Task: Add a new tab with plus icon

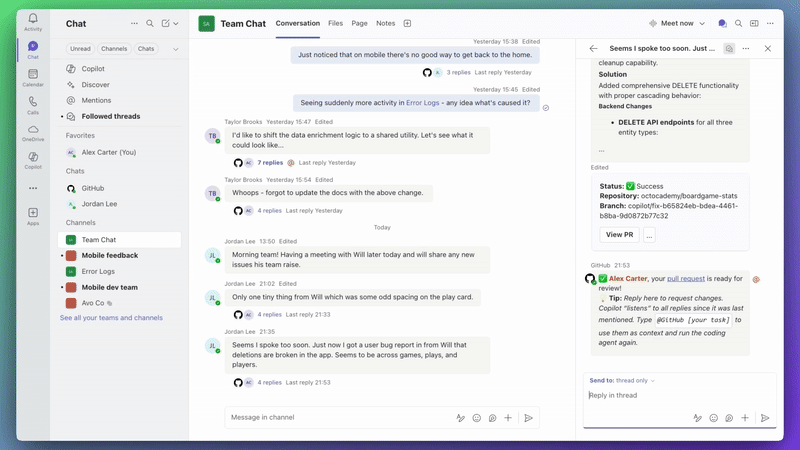Action: 407,23
